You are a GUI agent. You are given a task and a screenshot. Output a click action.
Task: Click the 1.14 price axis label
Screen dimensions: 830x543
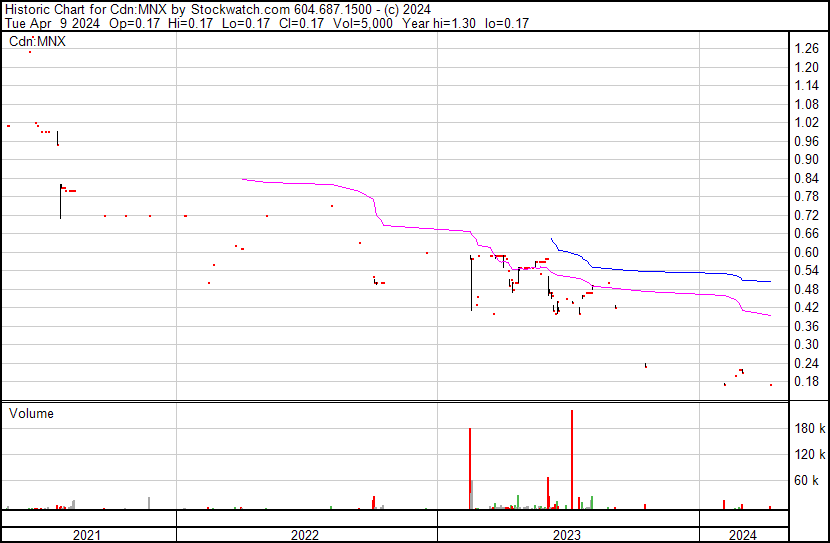[x=807, y=86]
